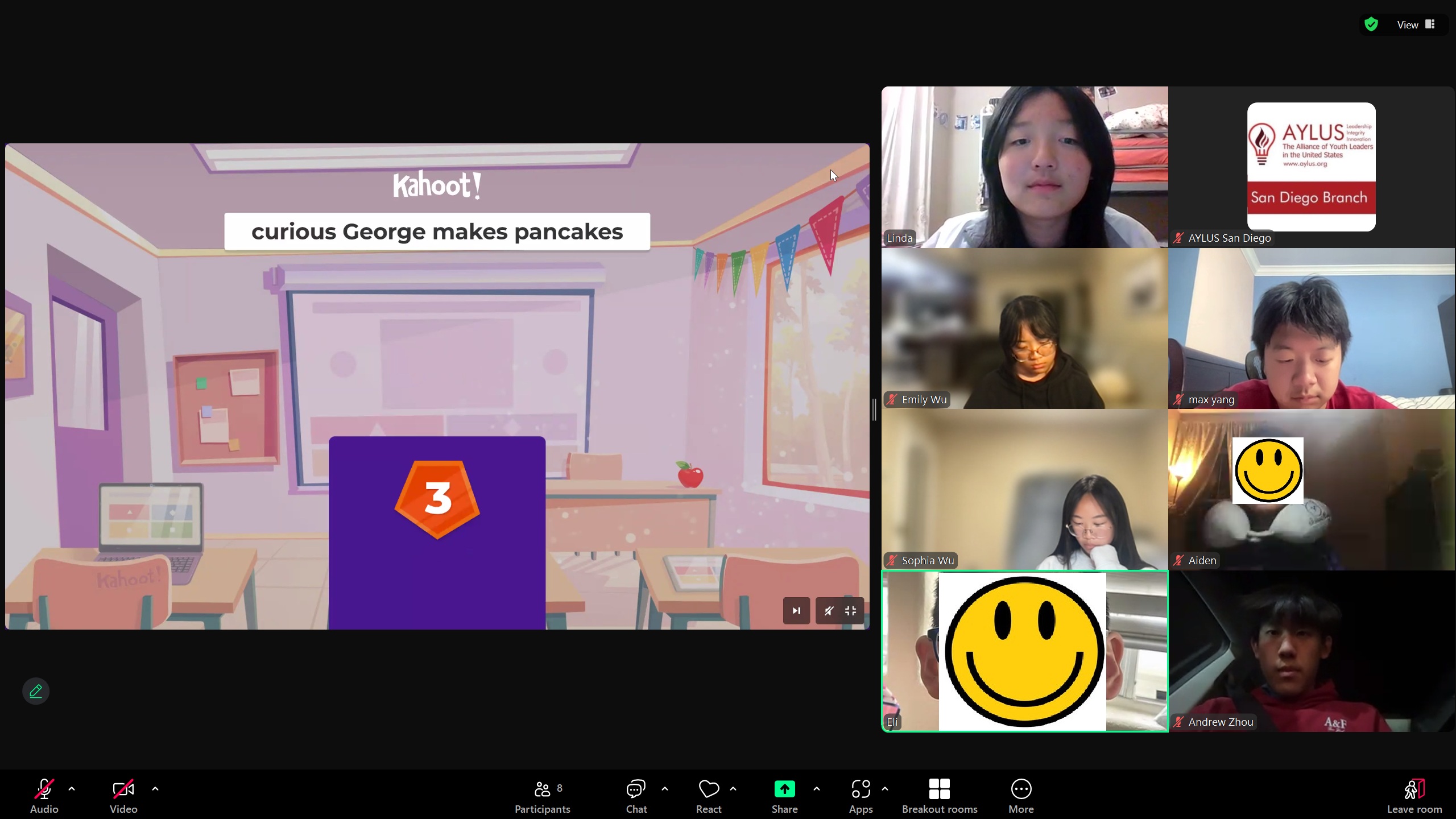
Task: Click the divider handle between share and gallery
Action: (875, 409)
